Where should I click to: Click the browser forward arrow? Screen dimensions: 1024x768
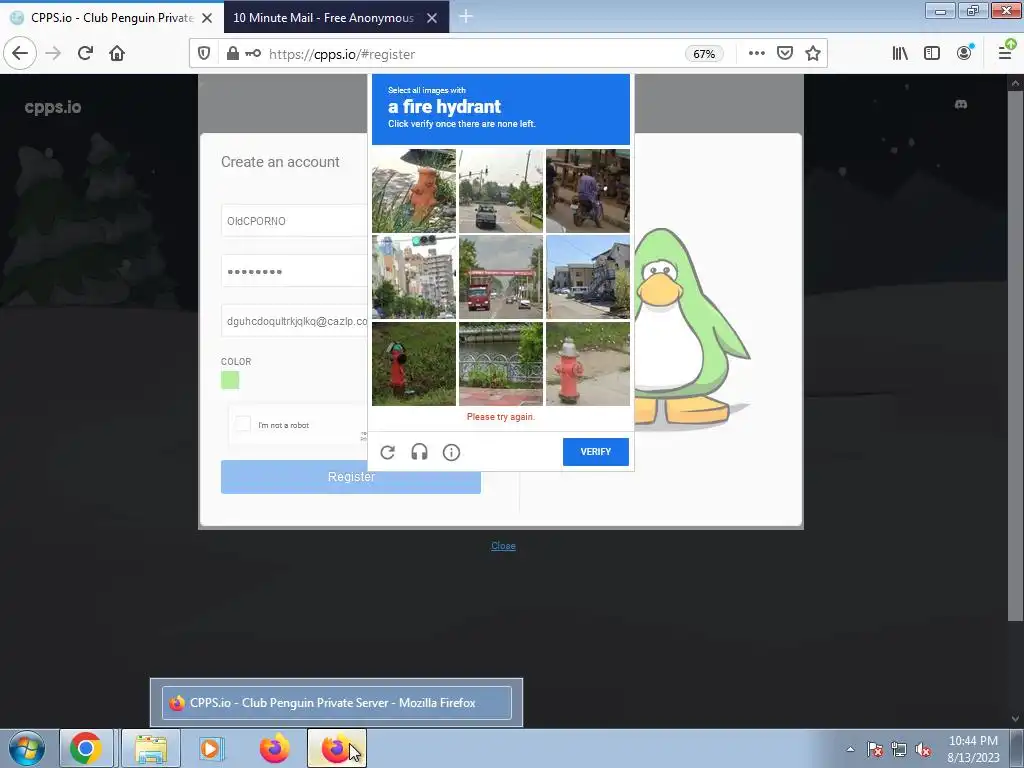pyautogui.click(x=53, y=54)
